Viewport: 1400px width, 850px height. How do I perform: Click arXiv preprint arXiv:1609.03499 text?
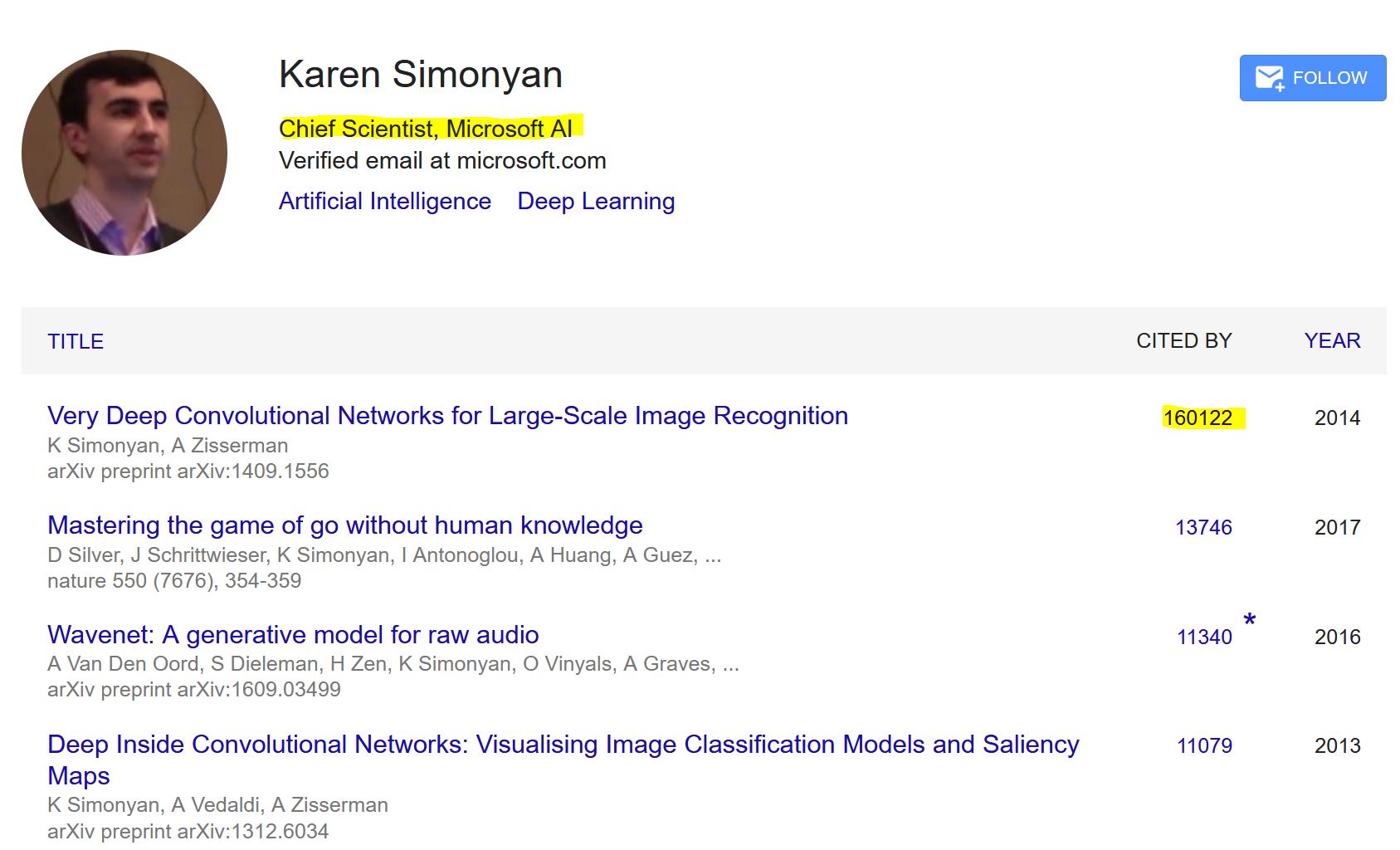click(x=194, y=690)
